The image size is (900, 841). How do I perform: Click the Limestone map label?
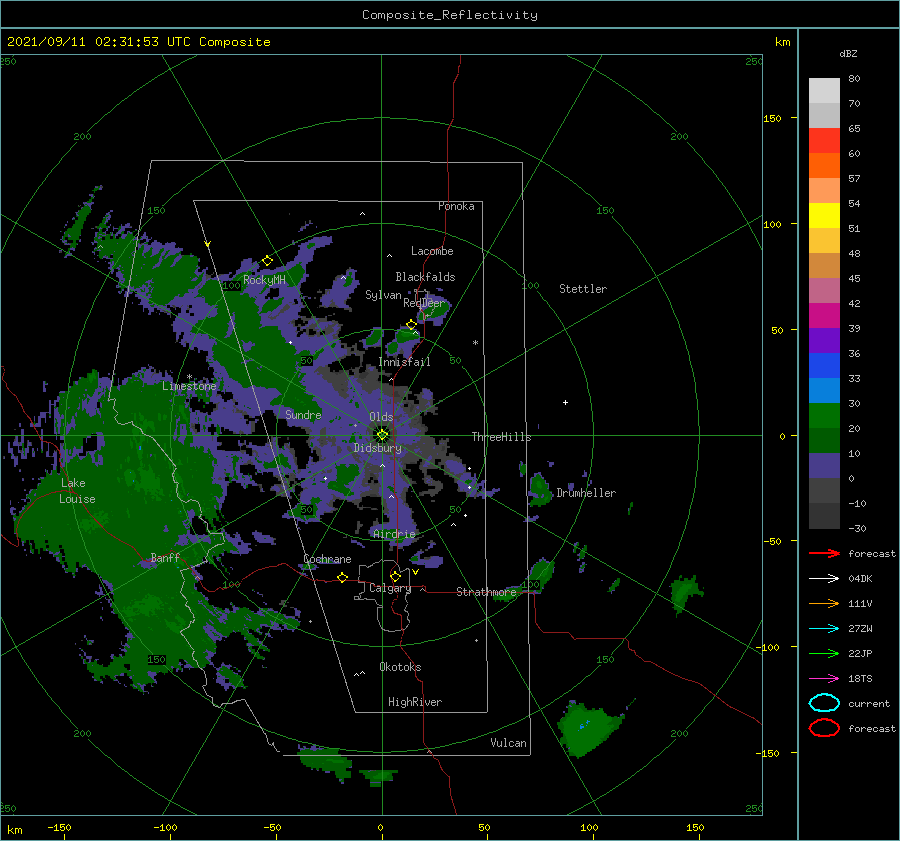click(189, 386)
